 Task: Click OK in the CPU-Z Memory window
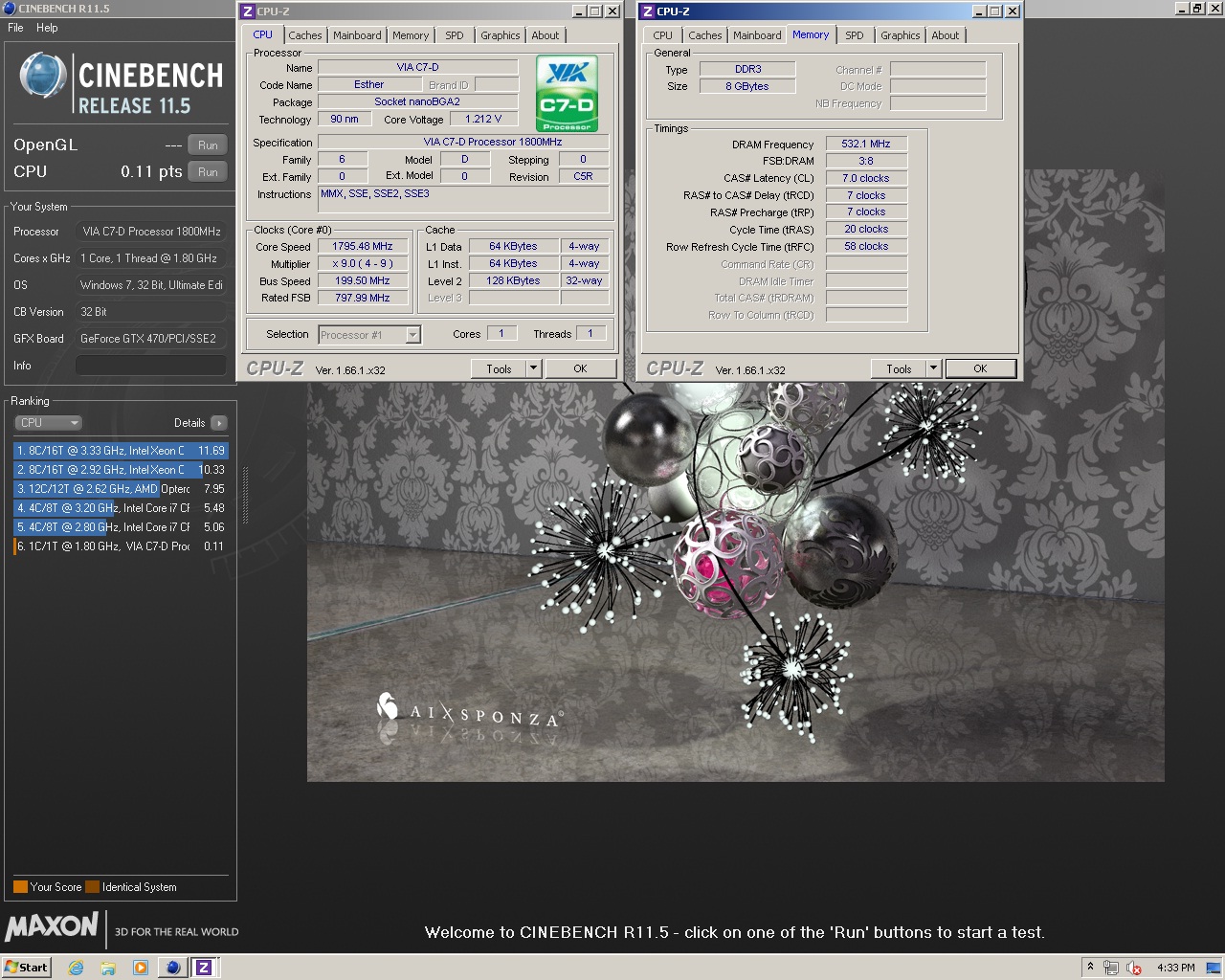pos(980,368)
